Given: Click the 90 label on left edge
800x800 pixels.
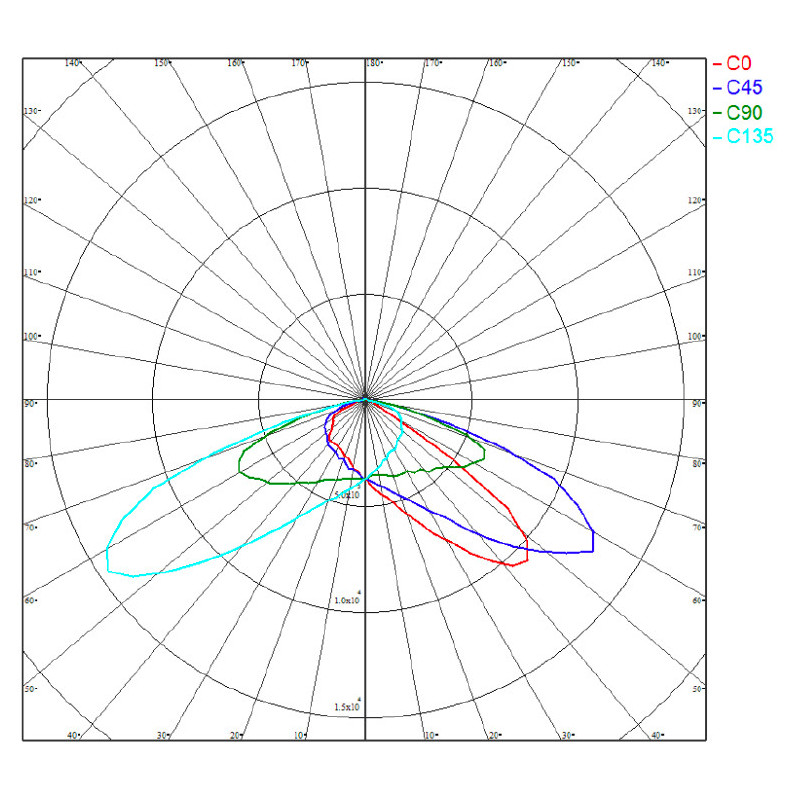Looking at the screenshot, I should click(x=30, y=404).
